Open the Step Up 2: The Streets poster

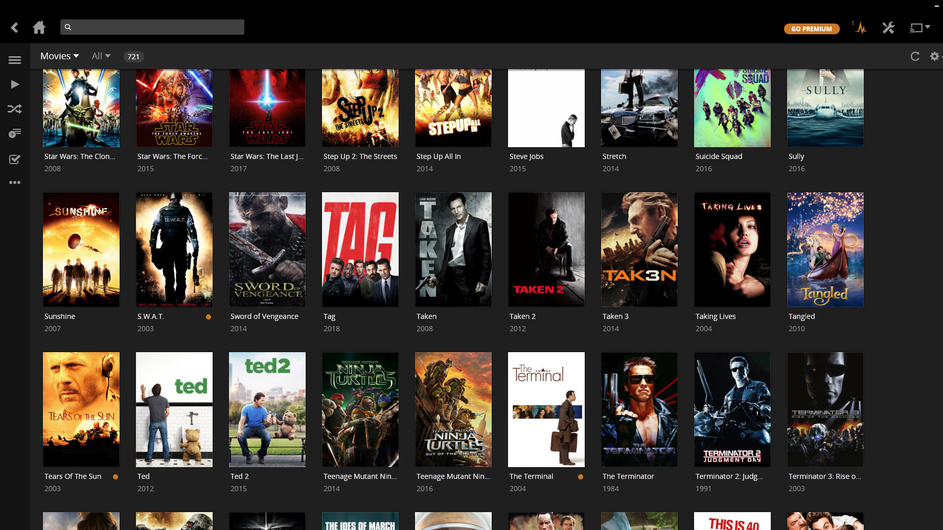pyautogui.click(x=360, y=108)
